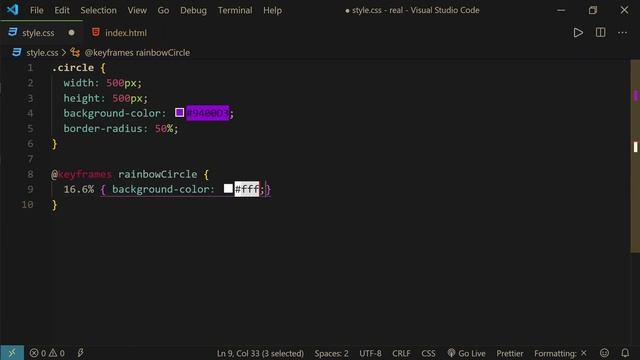Click the notifications bell icon
The width and height of the screenshot is (640, 360).
(625, 353)
